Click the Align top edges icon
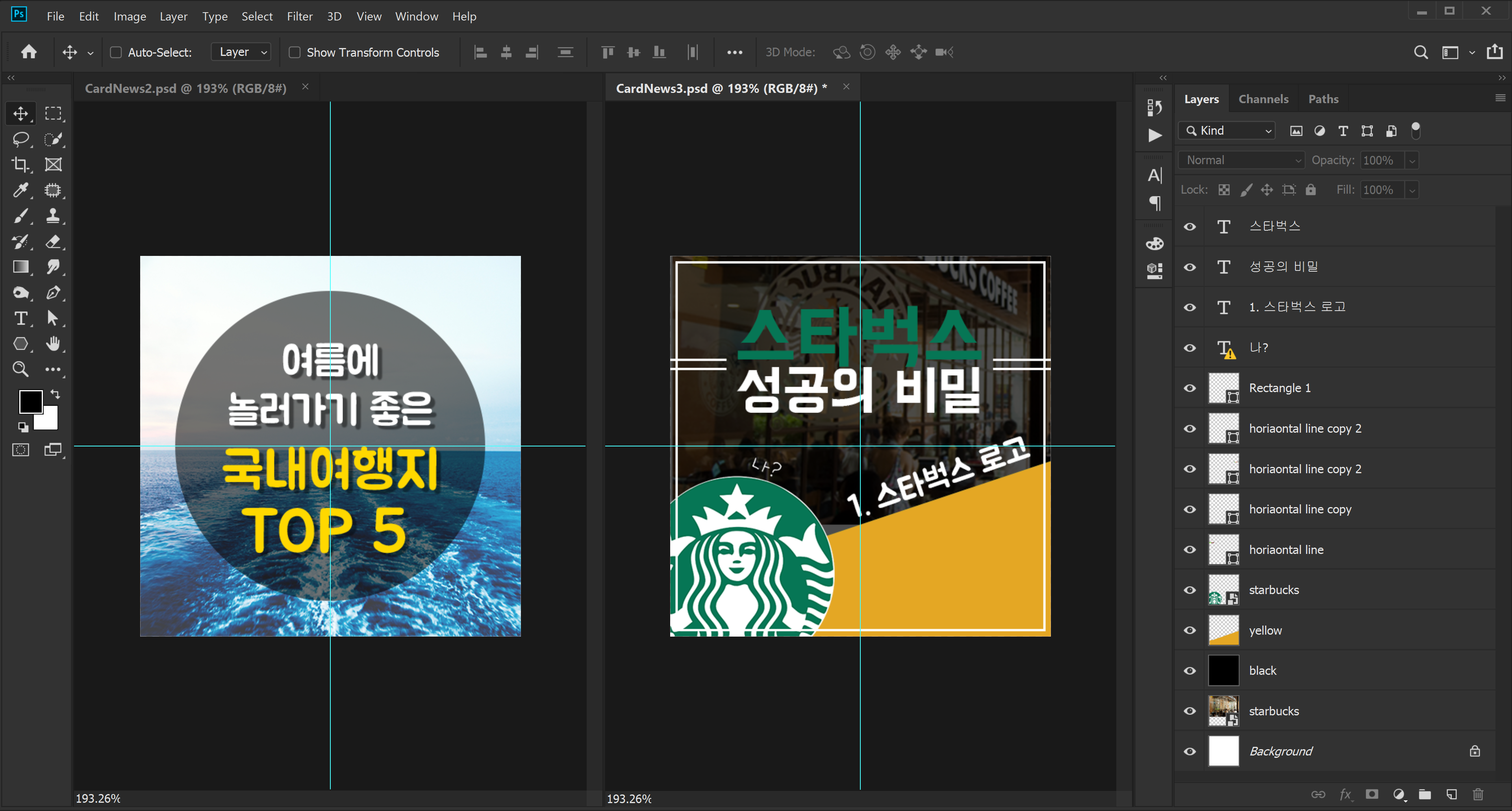This screenshot has height=811, width=1512. tap(608, 52)
